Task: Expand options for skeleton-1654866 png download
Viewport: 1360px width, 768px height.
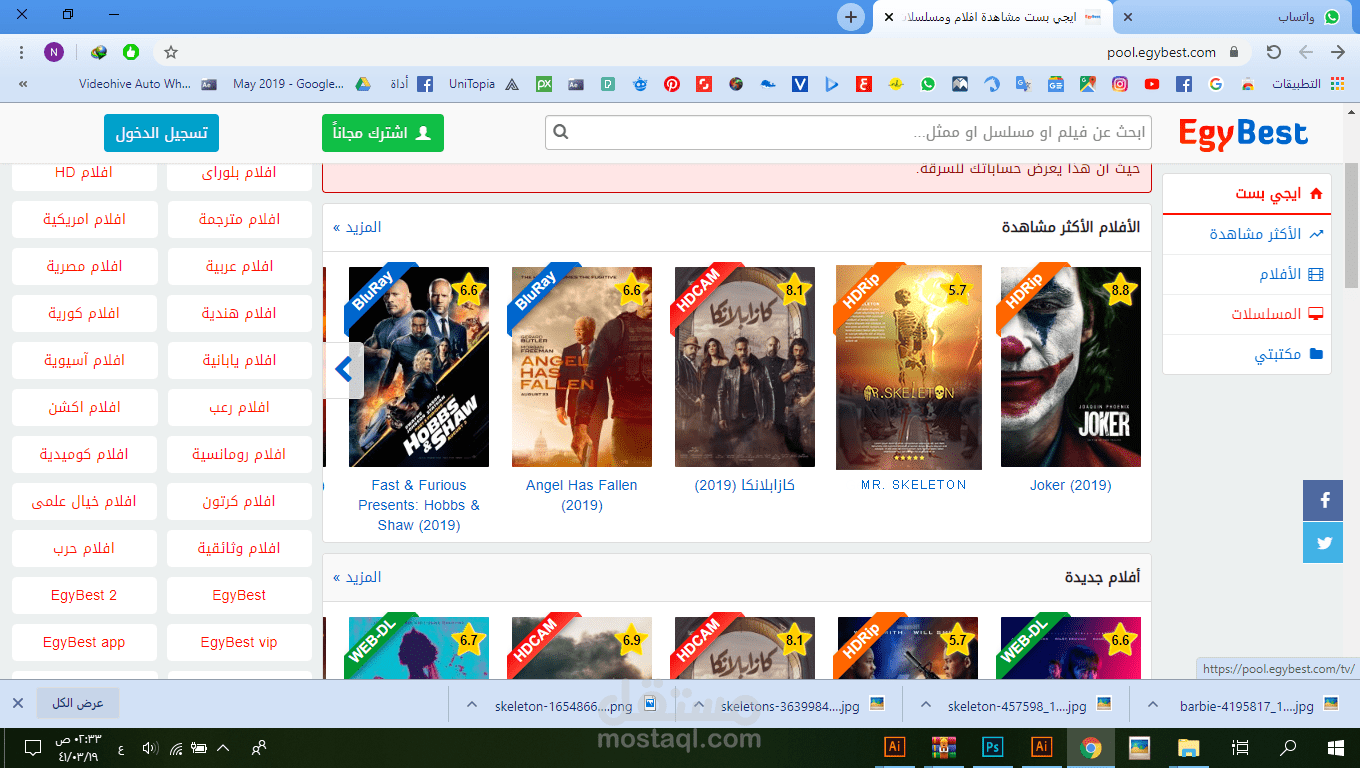Action: click(472, 705)
